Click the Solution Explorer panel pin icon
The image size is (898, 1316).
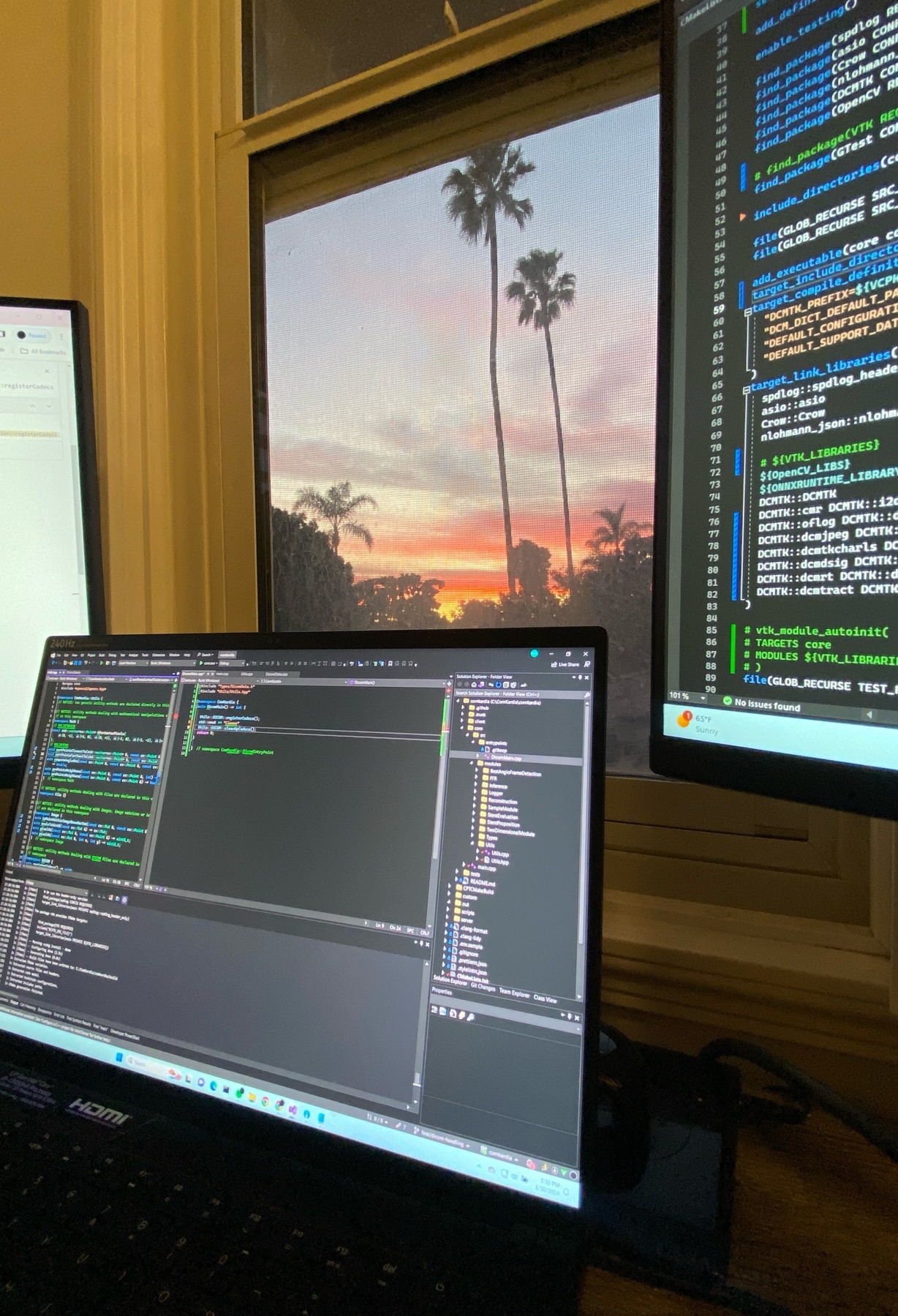[580, 677]
